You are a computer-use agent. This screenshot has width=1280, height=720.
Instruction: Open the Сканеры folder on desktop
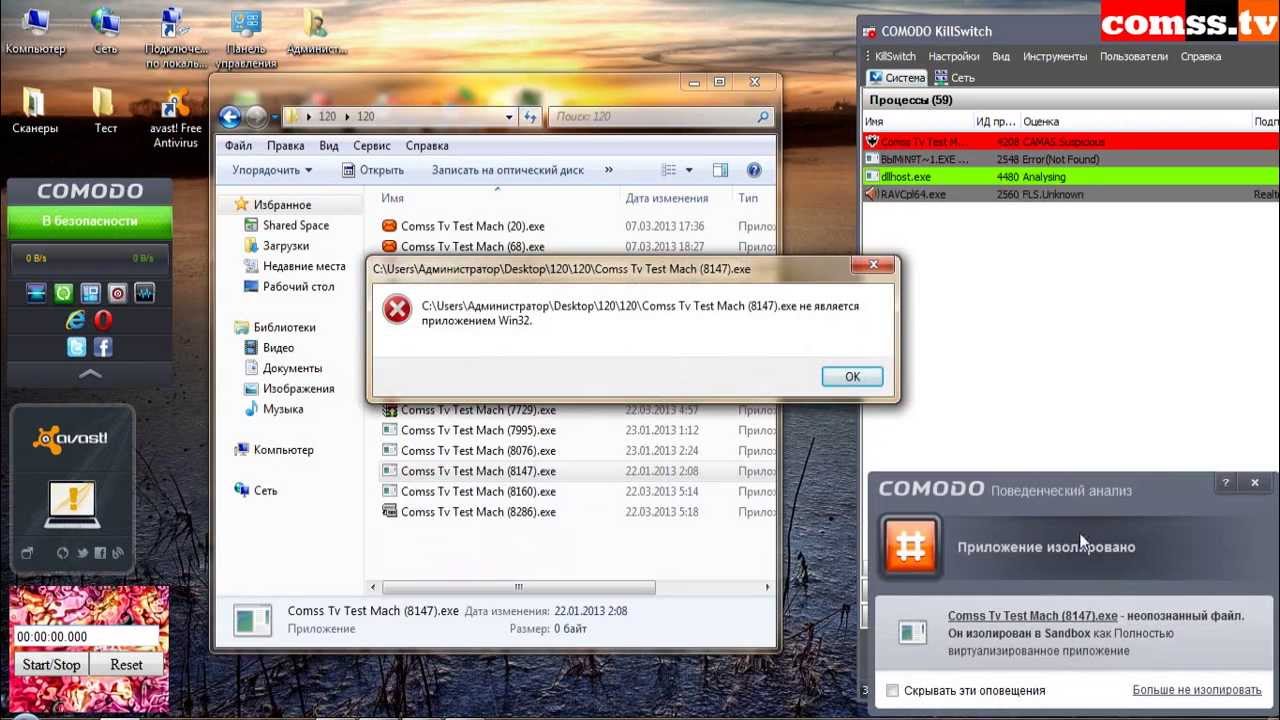coord(35,110)
